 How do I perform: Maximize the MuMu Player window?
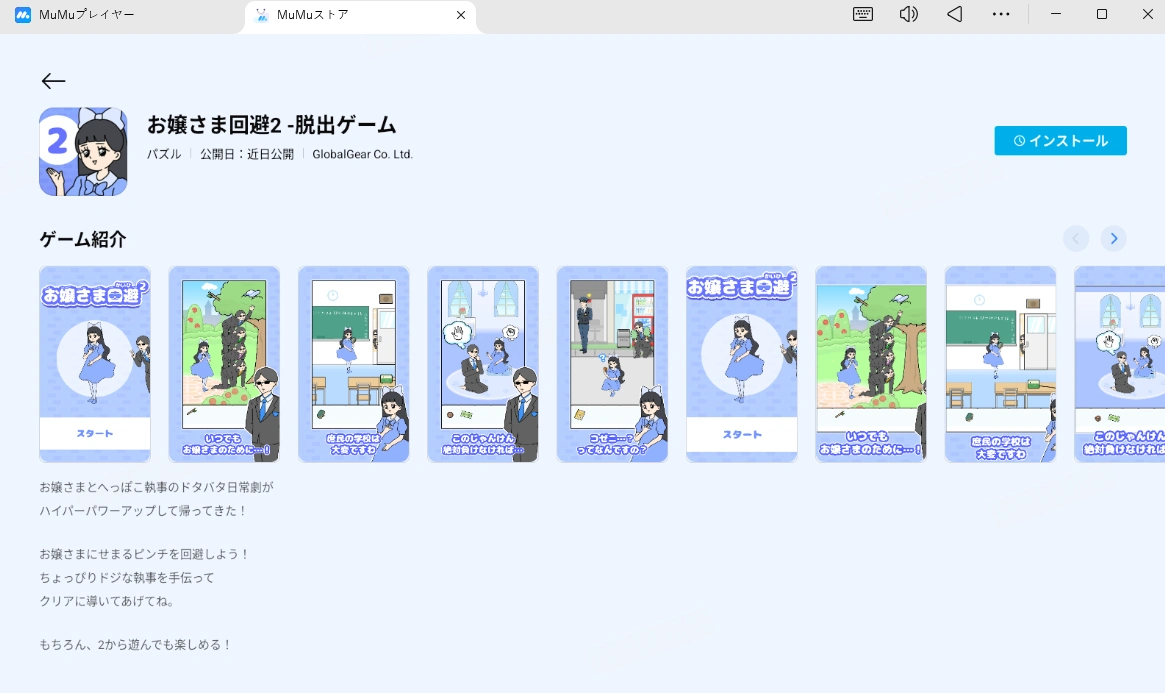pos(1102,14)
